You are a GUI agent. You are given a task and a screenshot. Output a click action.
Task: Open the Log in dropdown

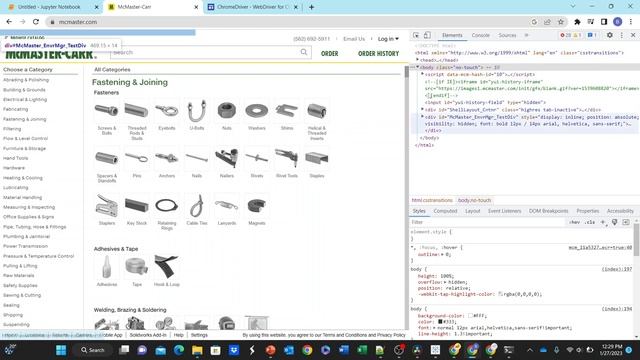pyautogui.click(x=388, y=39)
